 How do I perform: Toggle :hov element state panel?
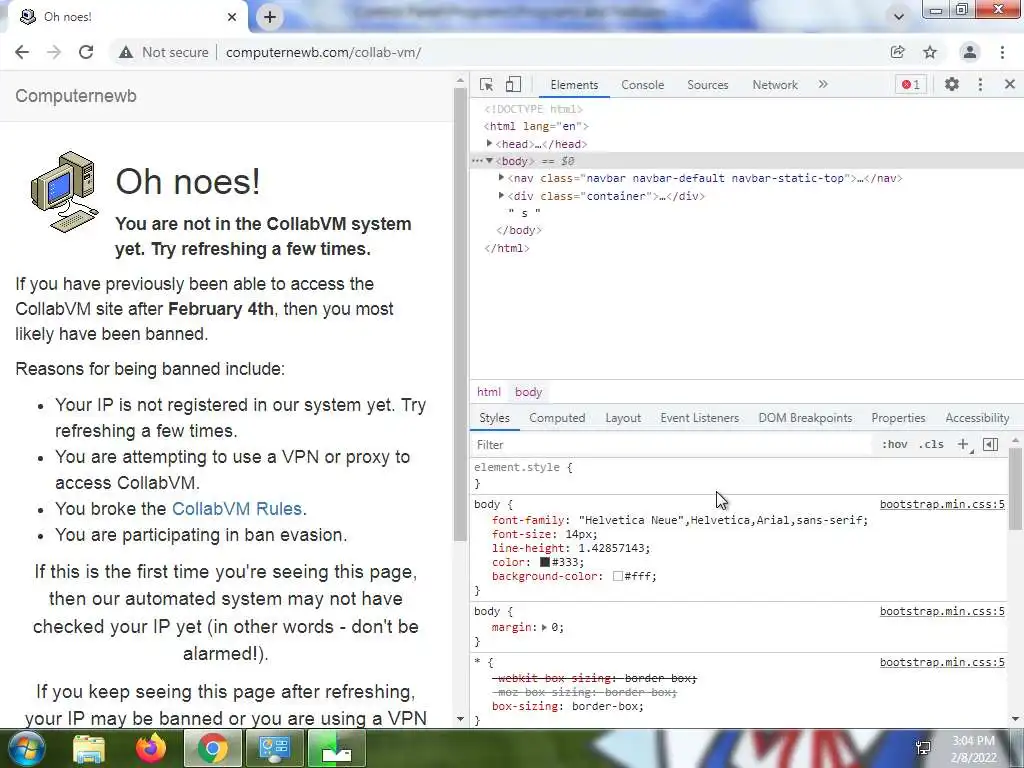[894, 444]
